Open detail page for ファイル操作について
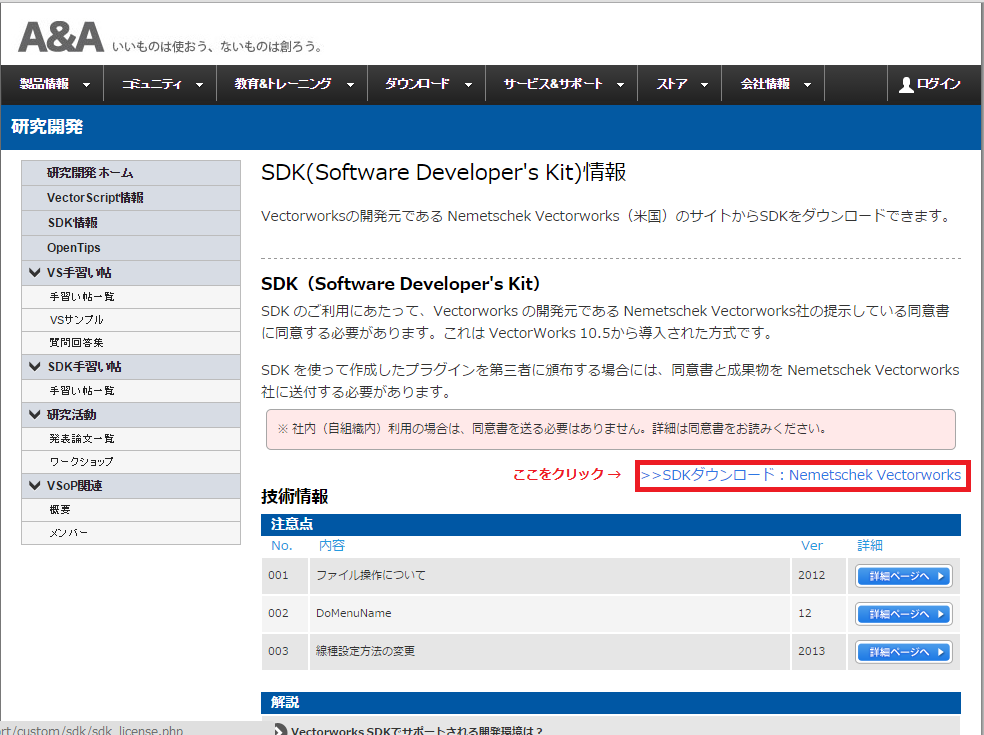 tap(904, 576)
